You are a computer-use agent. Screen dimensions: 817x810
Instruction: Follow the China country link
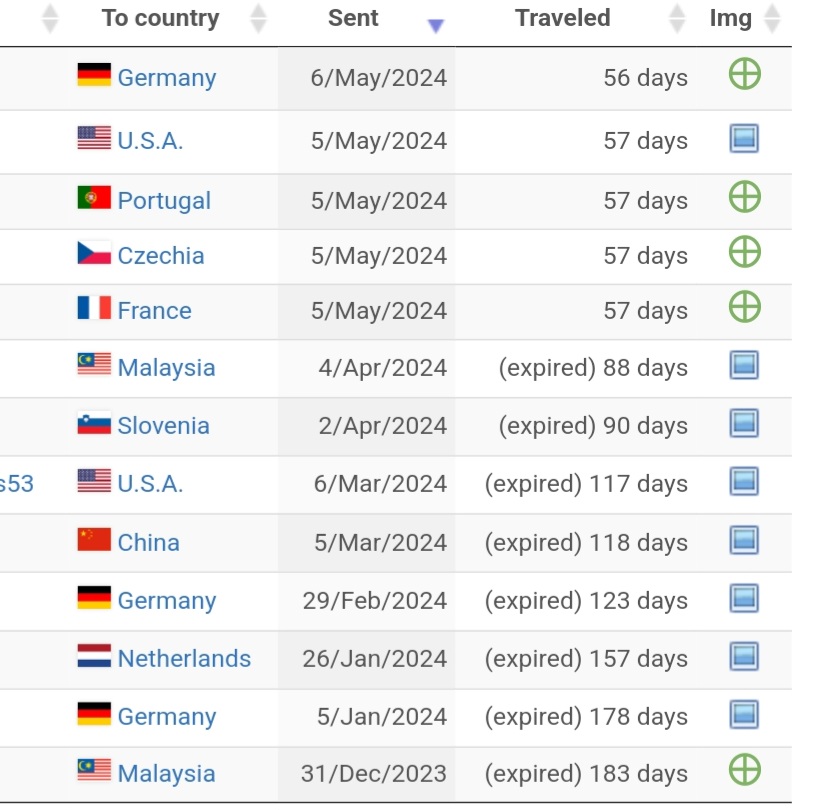(148, 542)
